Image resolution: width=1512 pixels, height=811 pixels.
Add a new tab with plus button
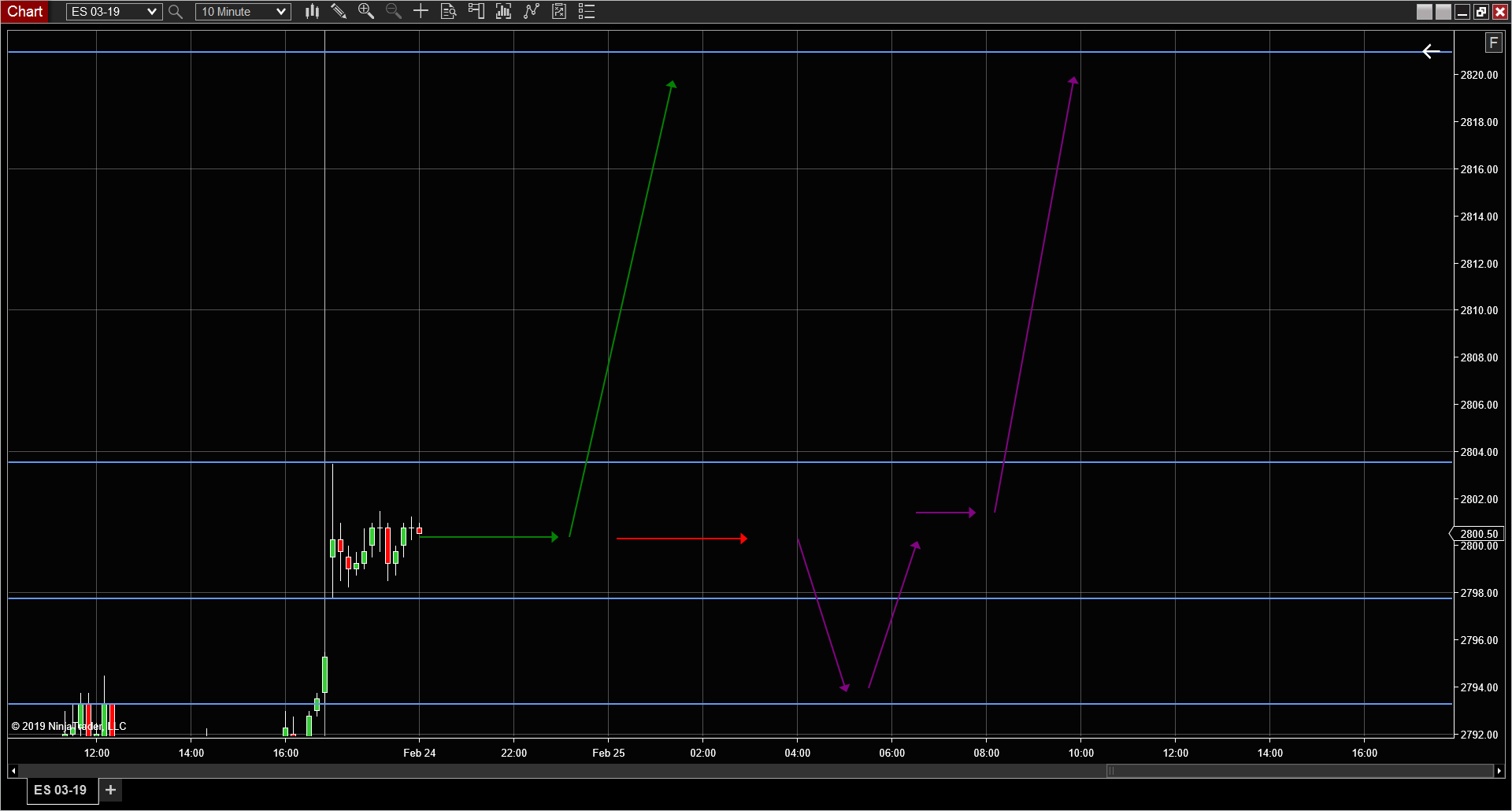111,790
